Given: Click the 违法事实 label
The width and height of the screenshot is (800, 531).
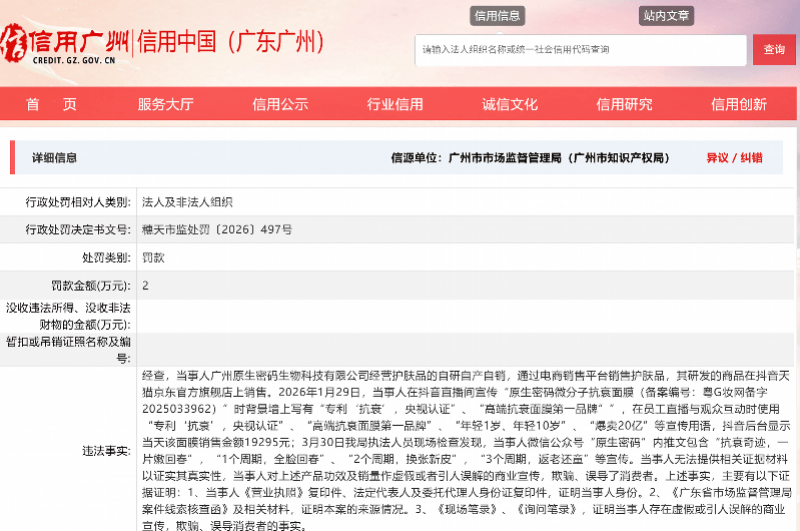Looking at the screenshot, I should (106, 451).
